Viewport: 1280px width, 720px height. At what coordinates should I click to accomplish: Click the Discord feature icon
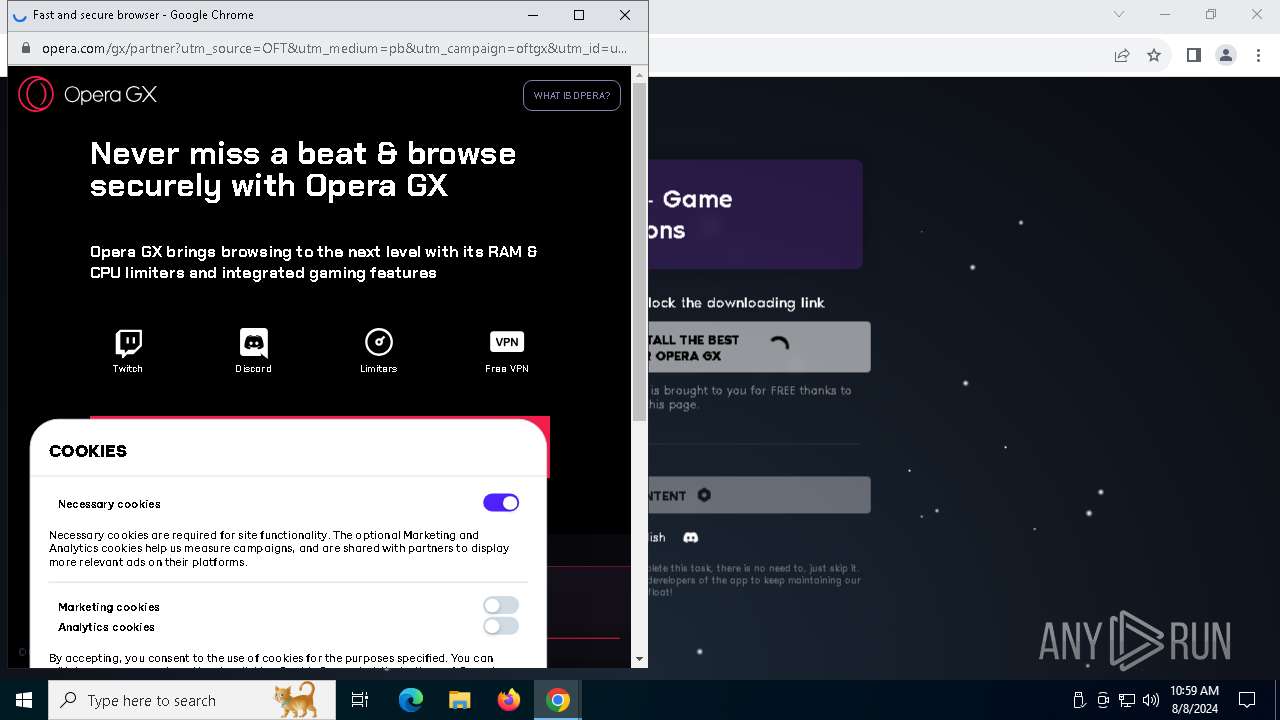coord(254,343)
